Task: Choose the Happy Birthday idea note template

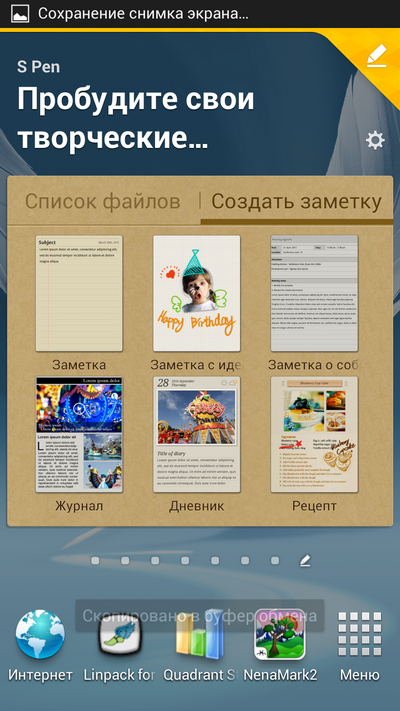Action: click(x=196, y=293)
